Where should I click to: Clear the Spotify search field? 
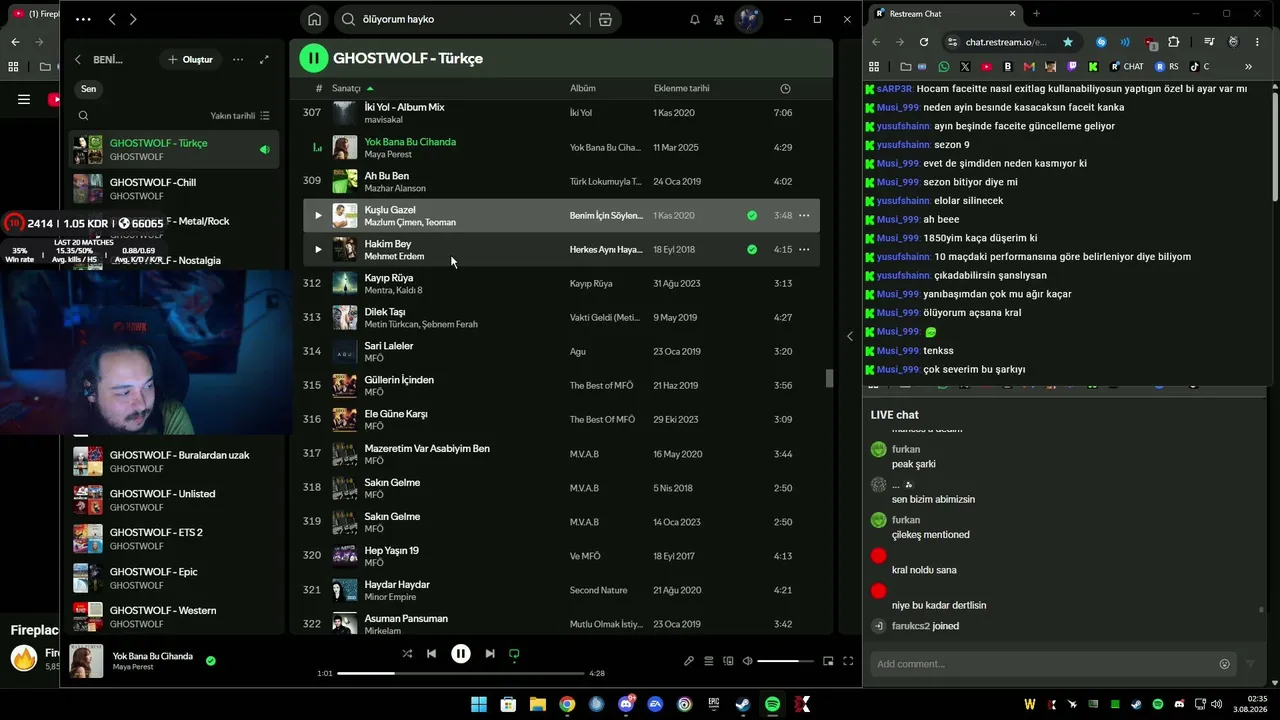click(575, 19)
